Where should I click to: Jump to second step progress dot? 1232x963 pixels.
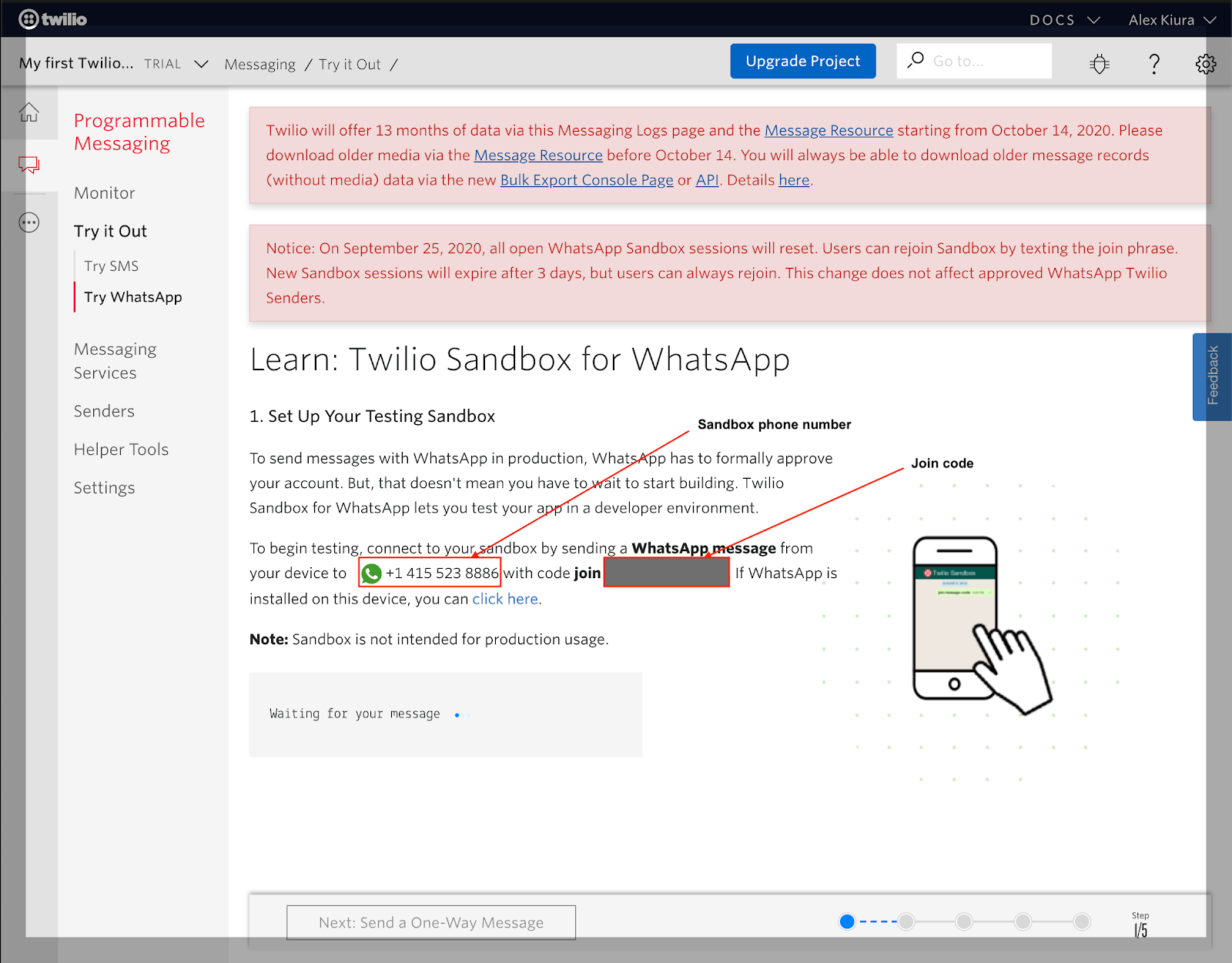point(906,921)
